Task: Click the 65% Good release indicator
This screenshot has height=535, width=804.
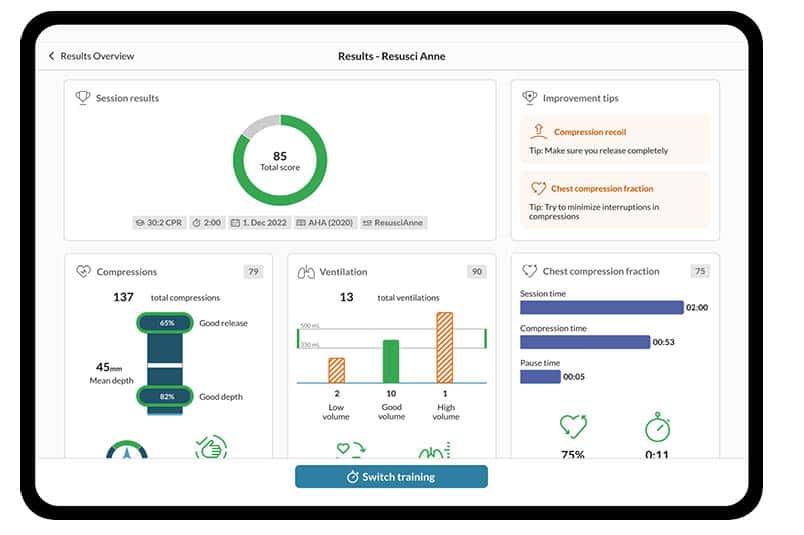Action: (x=167, y=323)
